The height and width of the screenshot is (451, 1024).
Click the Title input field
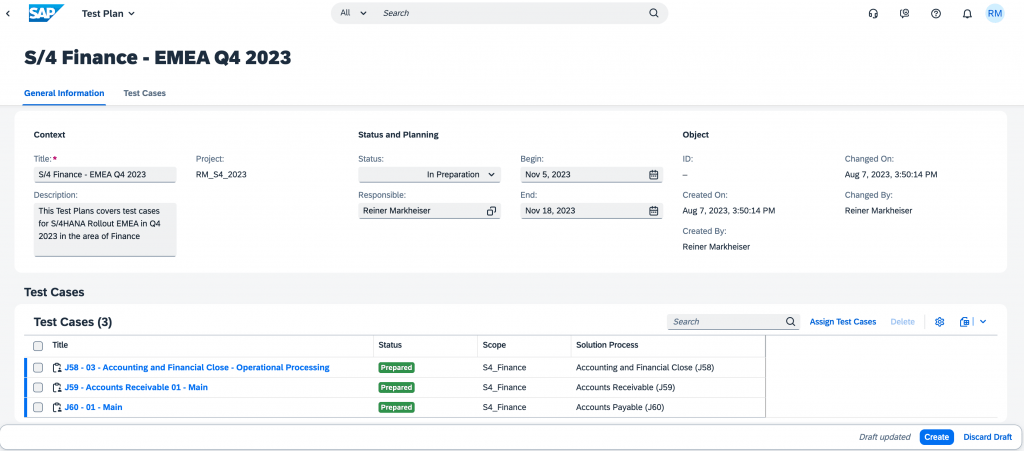[105, 175]
